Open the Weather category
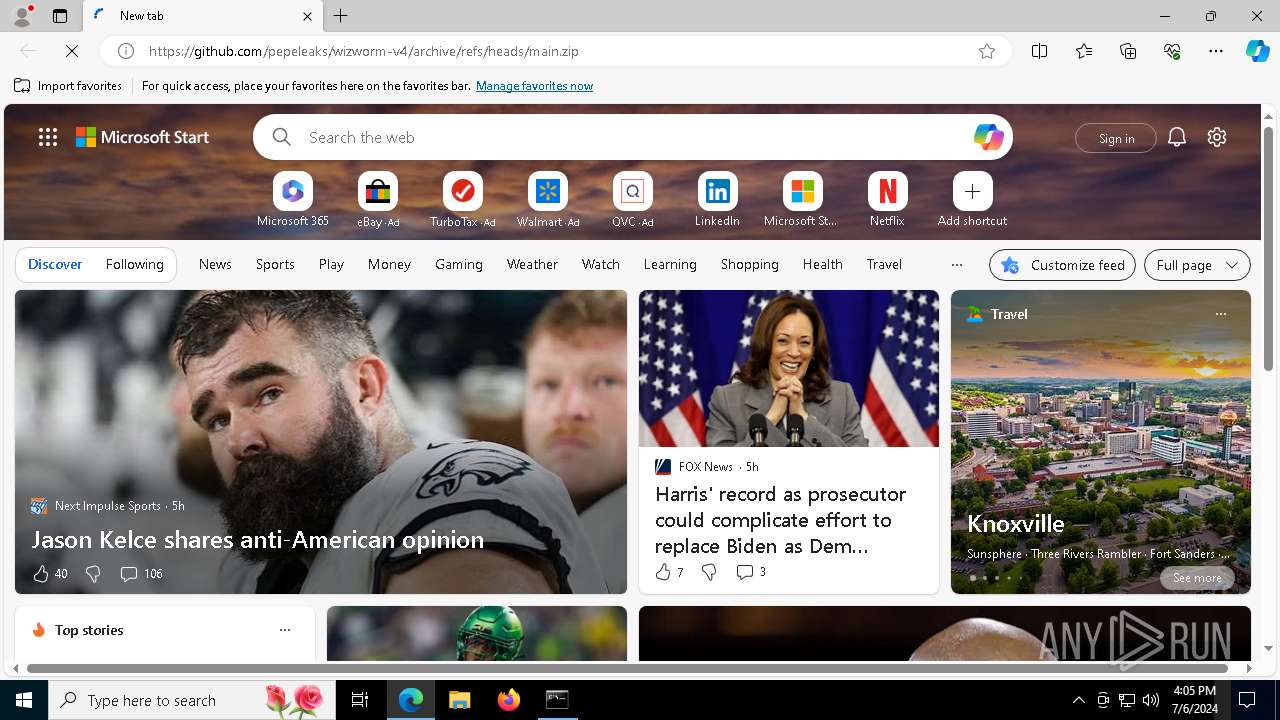 [x=532, y=264]
